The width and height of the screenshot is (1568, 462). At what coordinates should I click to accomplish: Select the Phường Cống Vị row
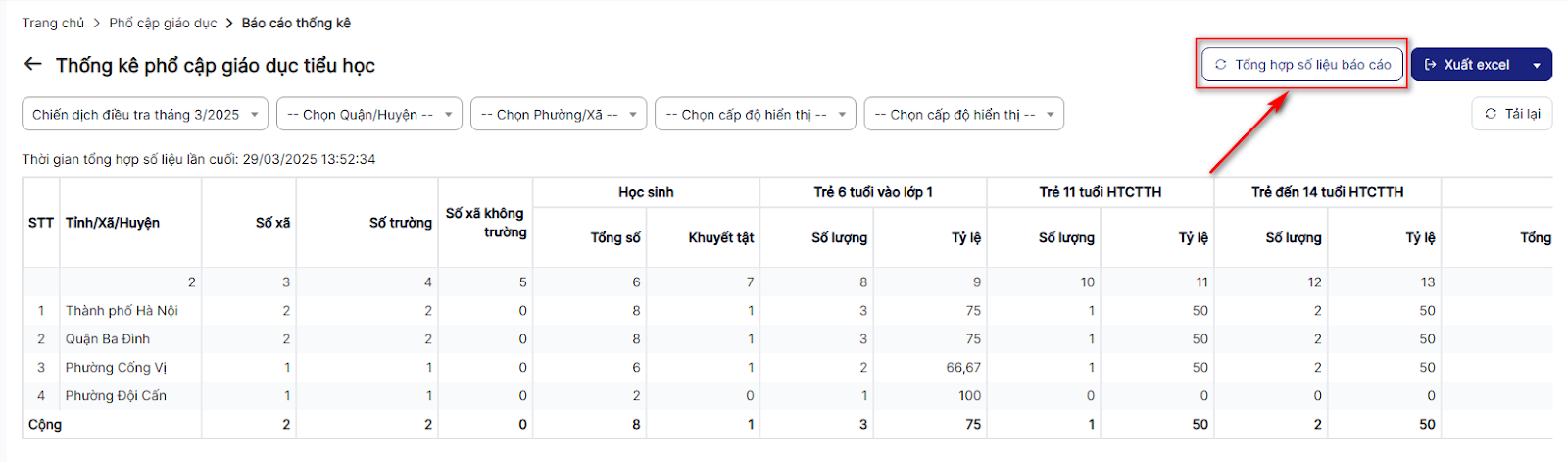(116, 368)
